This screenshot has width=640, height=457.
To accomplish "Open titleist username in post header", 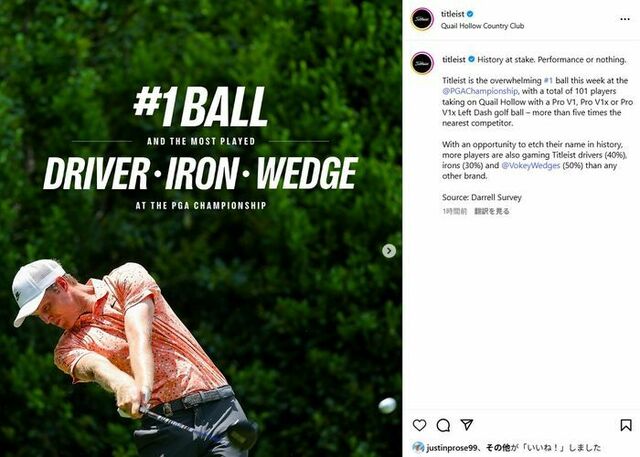I will pos(453,14).
